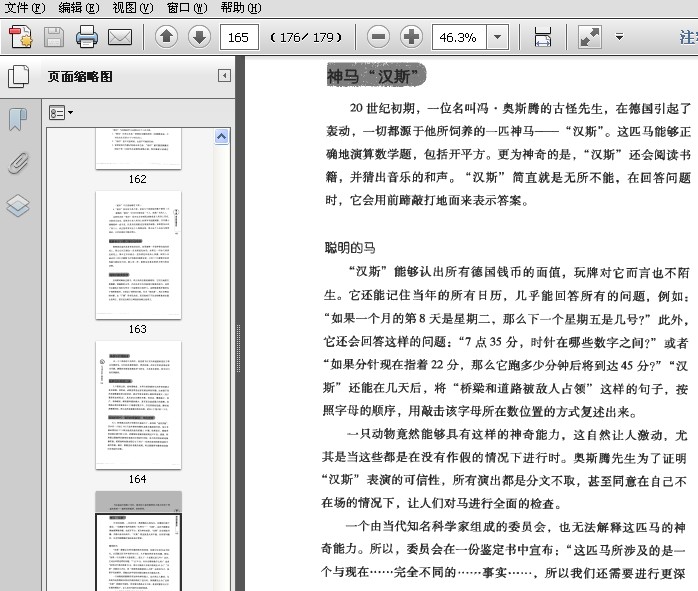The width and height of the screenshot is (698, 591).
Task: Zoom in with the plus button
Action: point(411,36)
